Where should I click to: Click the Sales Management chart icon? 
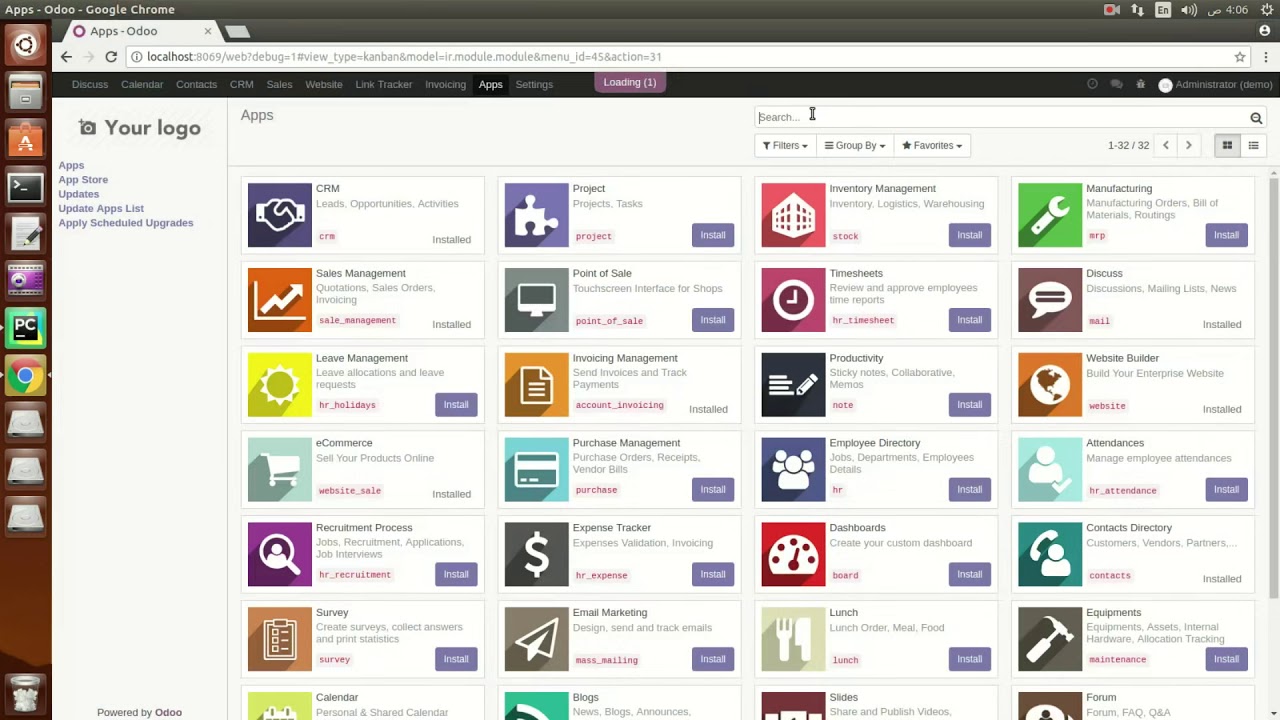(x=279, y=300)
